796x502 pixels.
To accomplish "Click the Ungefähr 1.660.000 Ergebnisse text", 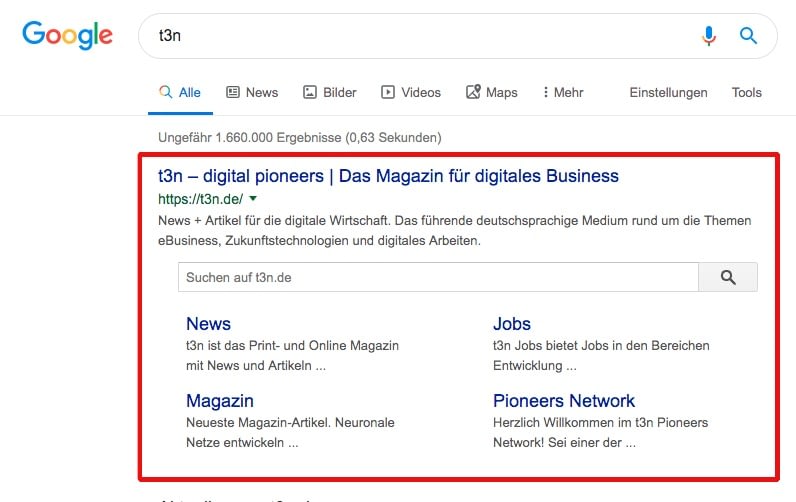I will pyautogui.click(x=300, y=138).
